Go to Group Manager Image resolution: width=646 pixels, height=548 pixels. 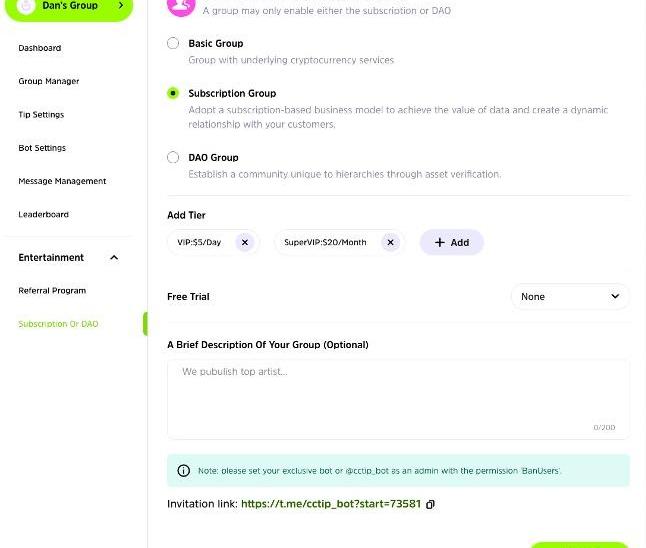[49, 82]
